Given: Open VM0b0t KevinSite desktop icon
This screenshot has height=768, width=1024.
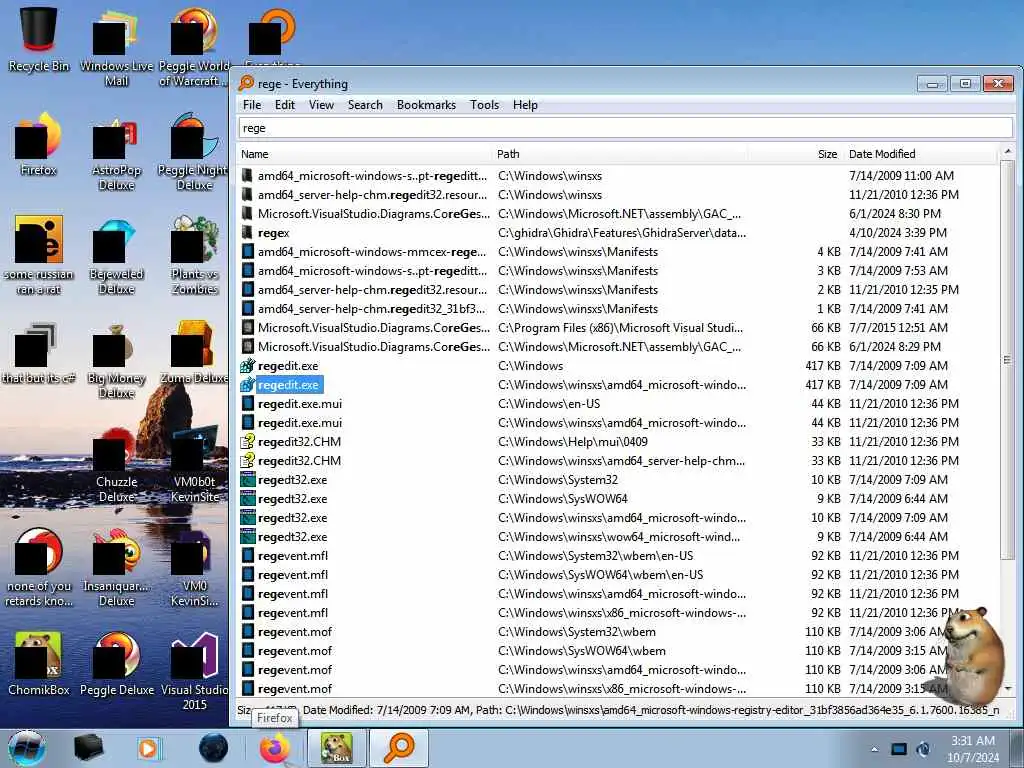Looking at the screenshot, I should (x=194, y=465).
